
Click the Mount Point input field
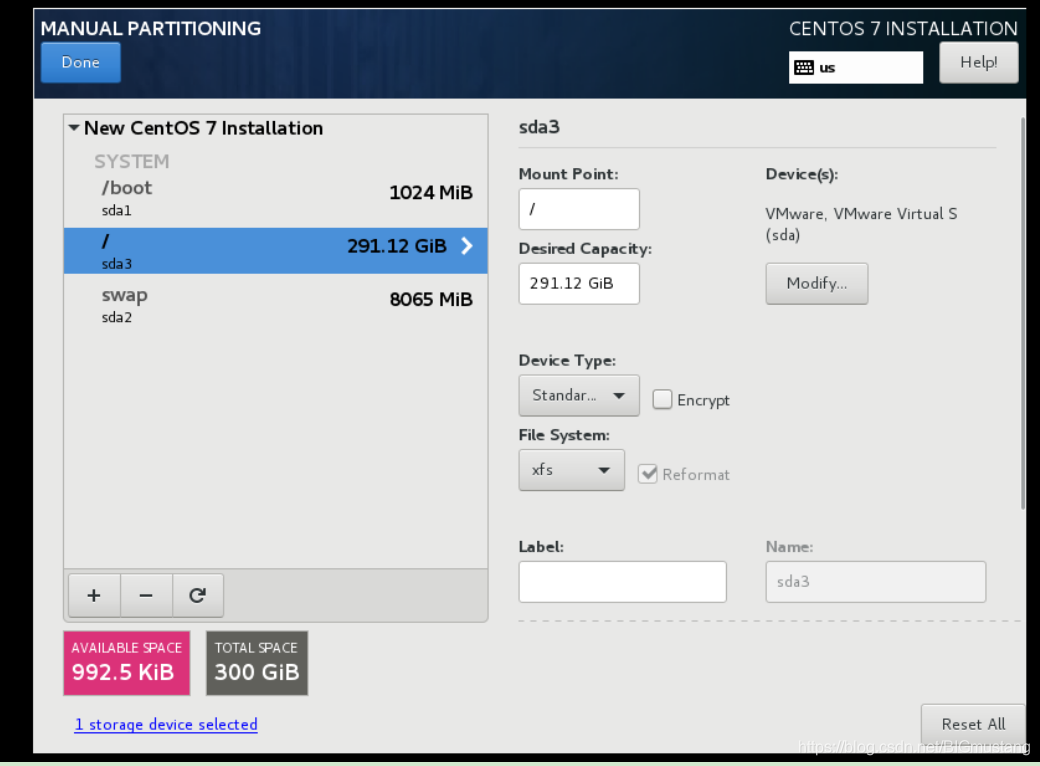(x=579, y=209)
